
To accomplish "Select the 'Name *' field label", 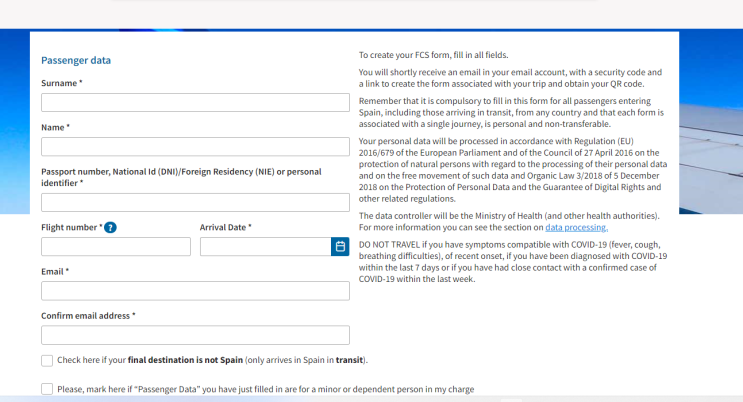I will (x=55, y=128).
